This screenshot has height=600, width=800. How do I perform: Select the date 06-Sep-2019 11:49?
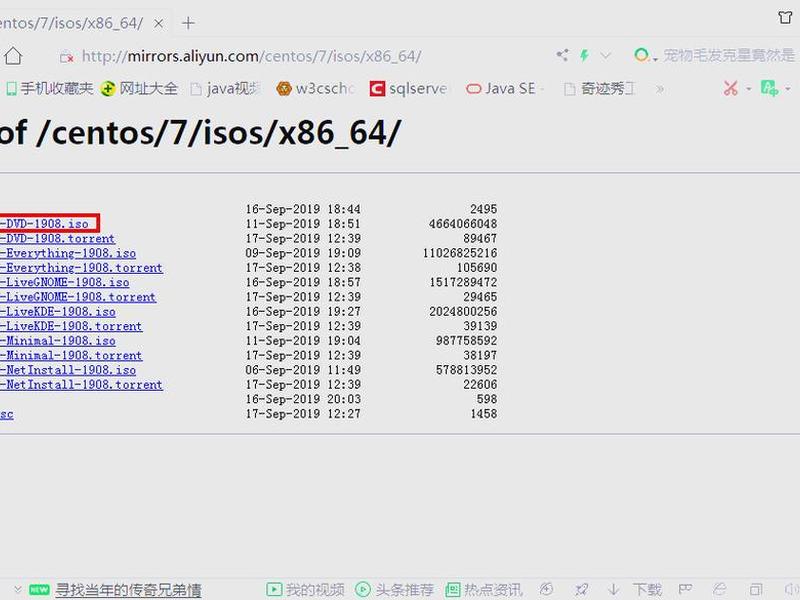(x=303, y=370)
